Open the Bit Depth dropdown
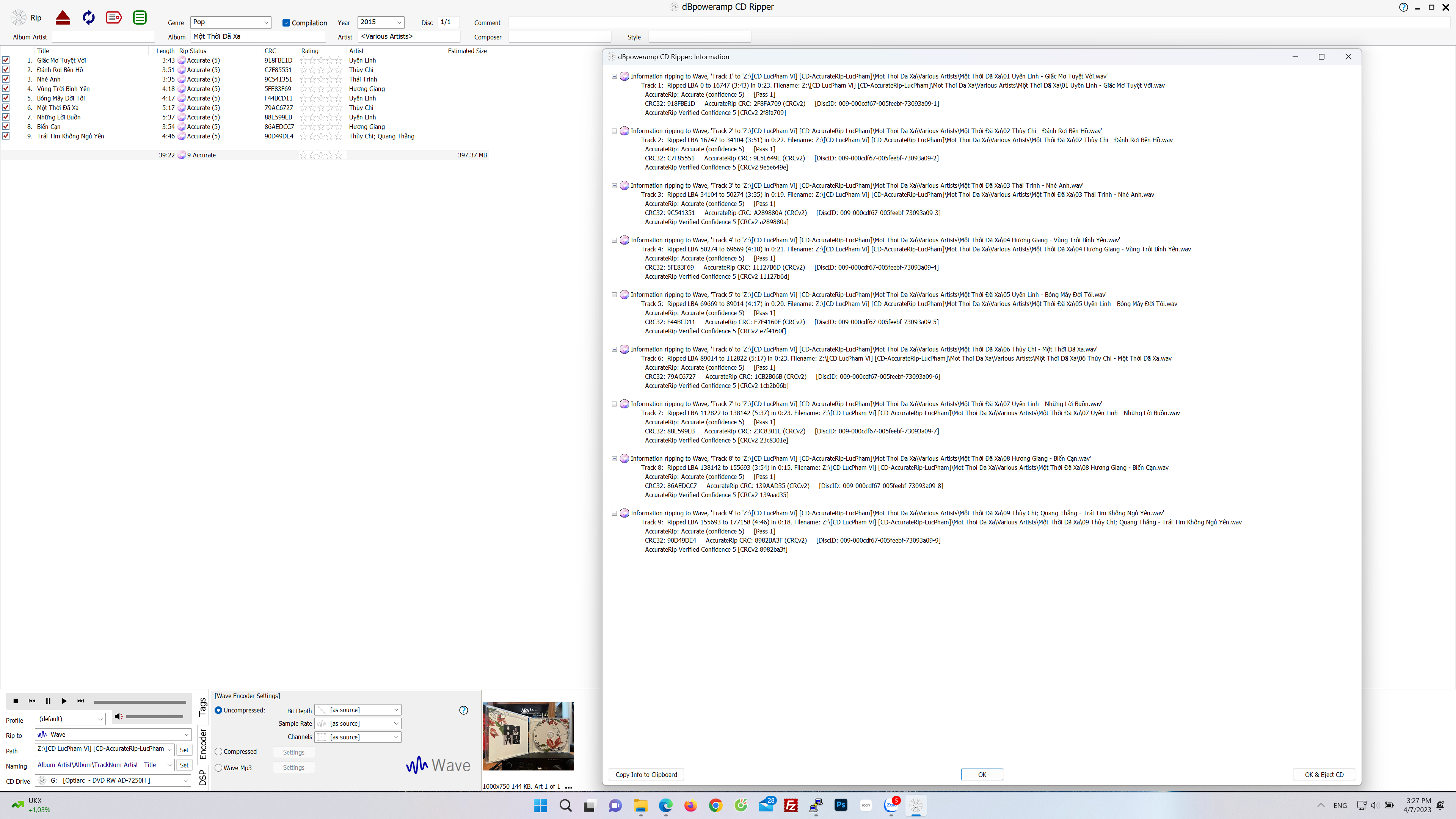The width and height of the screenshot is (1456, 819). point(357,710)
